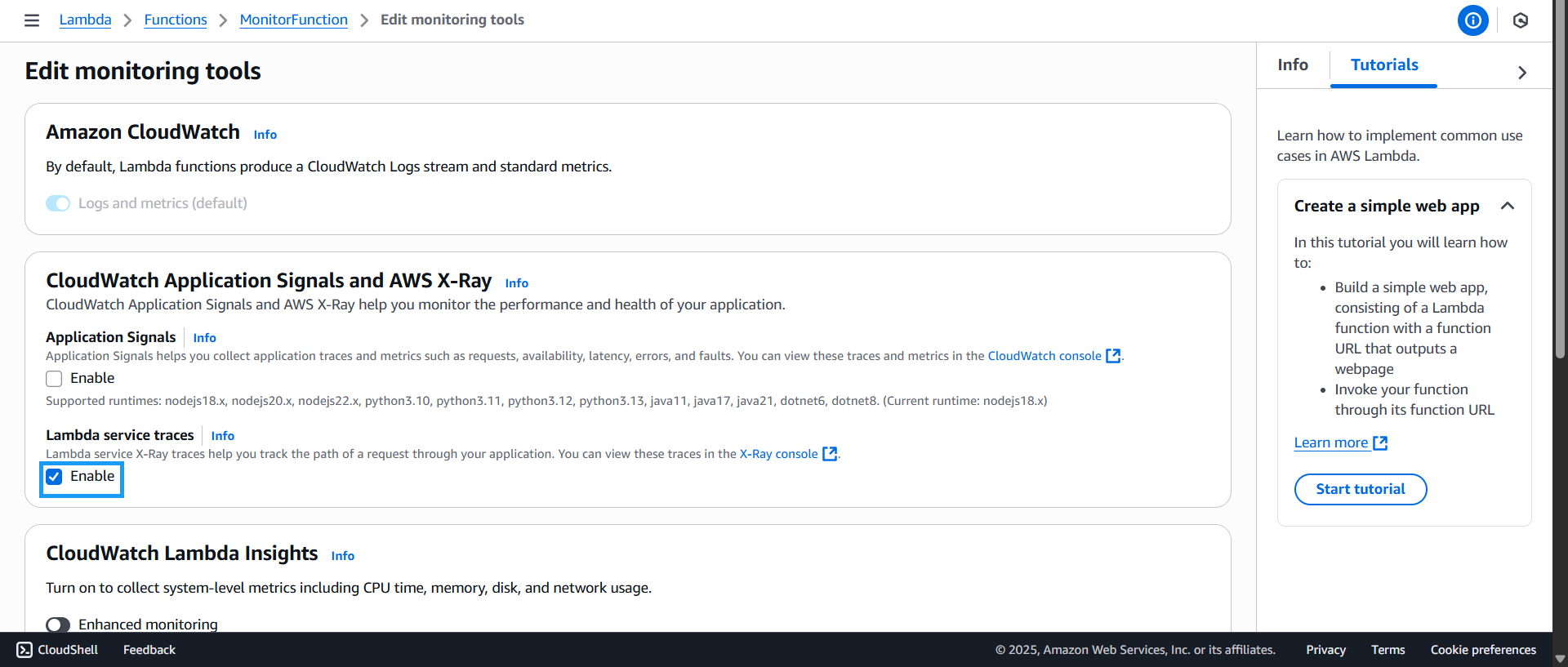Go to MonitorFunction breadcrumb link
This screenshot has height=667, width=1568.
tap(293, 20)
